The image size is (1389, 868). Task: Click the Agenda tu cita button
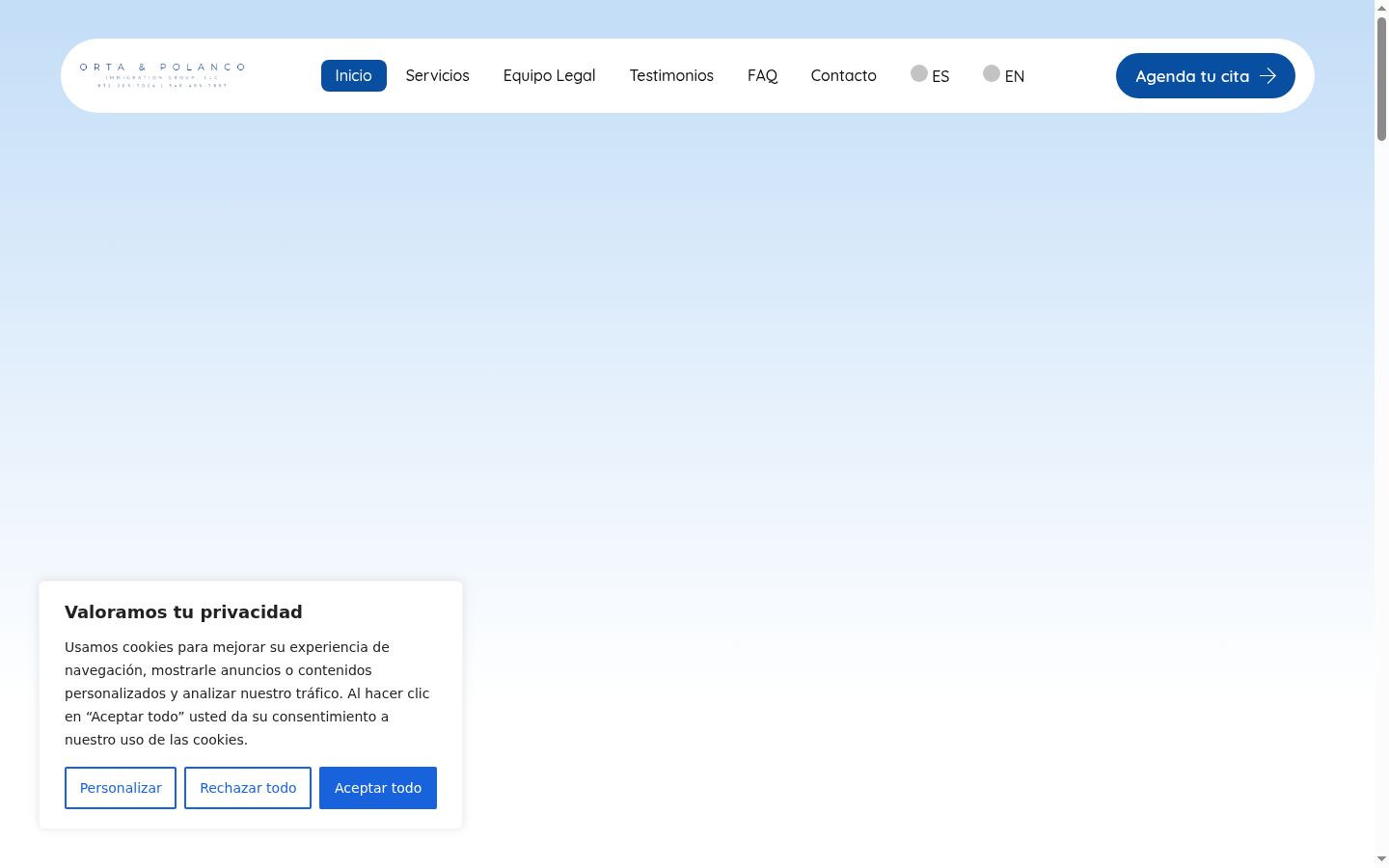1205,75
